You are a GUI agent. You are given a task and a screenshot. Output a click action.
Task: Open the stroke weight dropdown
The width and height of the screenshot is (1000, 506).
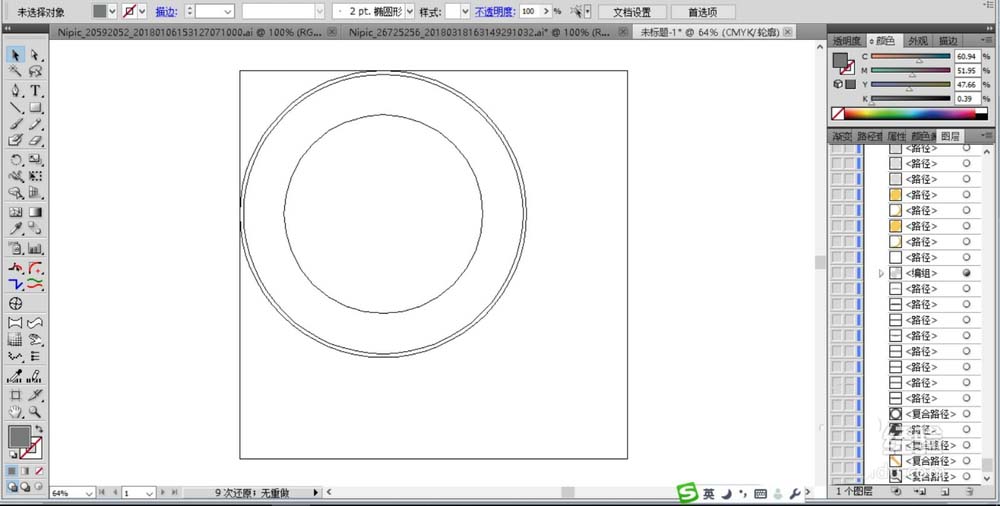(x=228, y=11)
